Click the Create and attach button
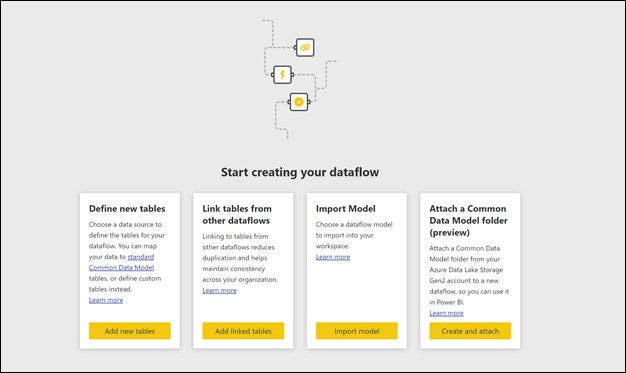The height and width of the screenshot is (373, 626). pyautogui.click(x=470, y=331)
